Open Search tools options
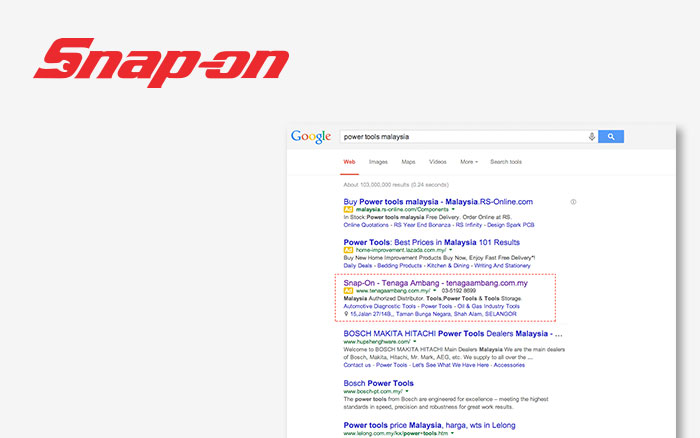The image size is (700, 438). coord(505,161)
